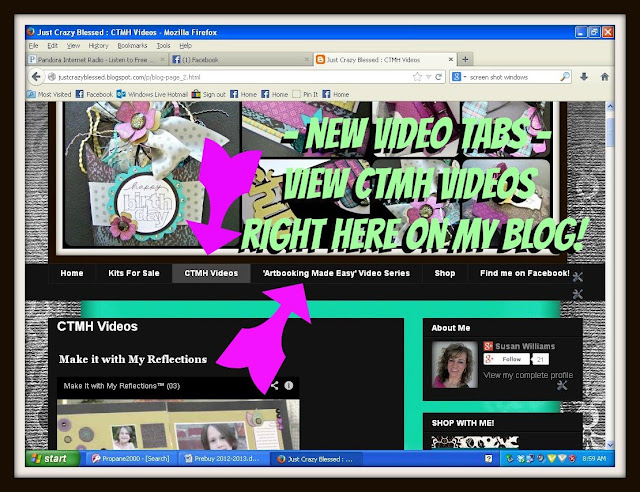Open a new tab with plus button
Viewport: 640px width, 492px height.
coord(465,60)
